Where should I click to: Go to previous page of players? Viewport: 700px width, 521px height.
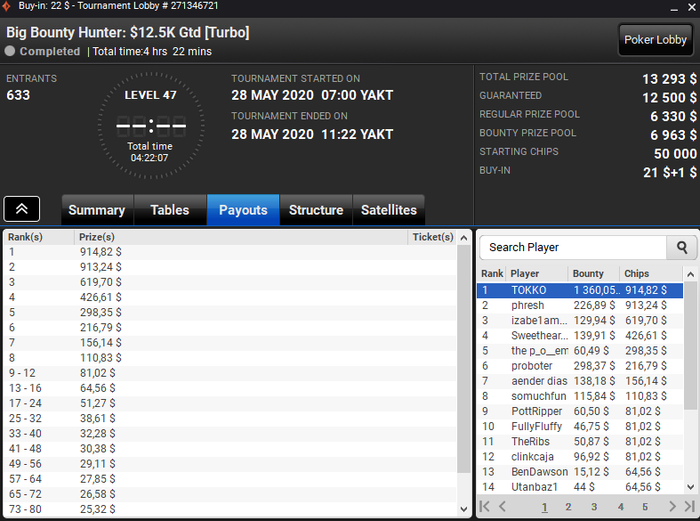pos(502,506)
